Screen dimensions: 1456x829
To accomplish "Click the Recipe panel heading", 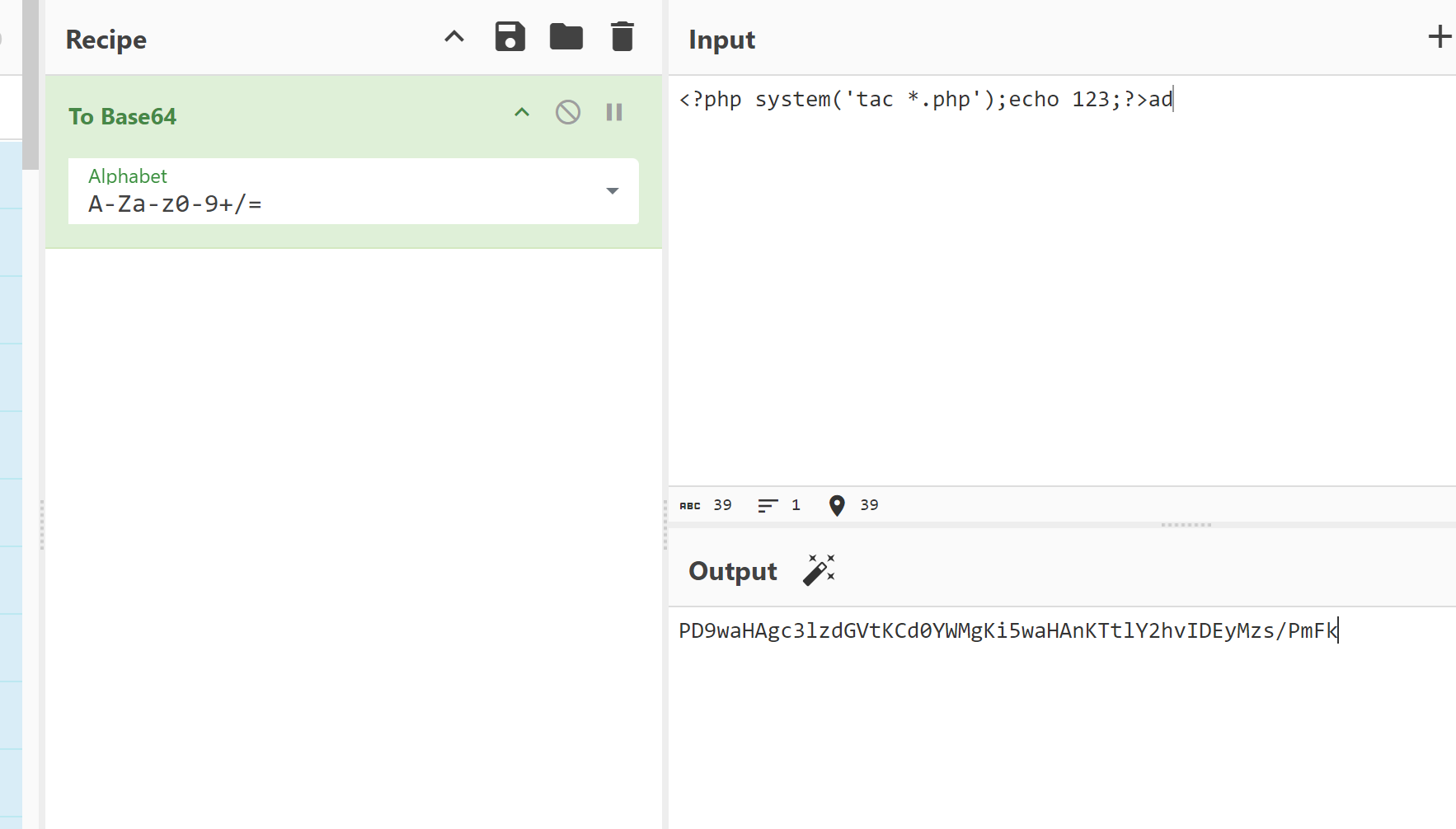I will tap(106, 40).
